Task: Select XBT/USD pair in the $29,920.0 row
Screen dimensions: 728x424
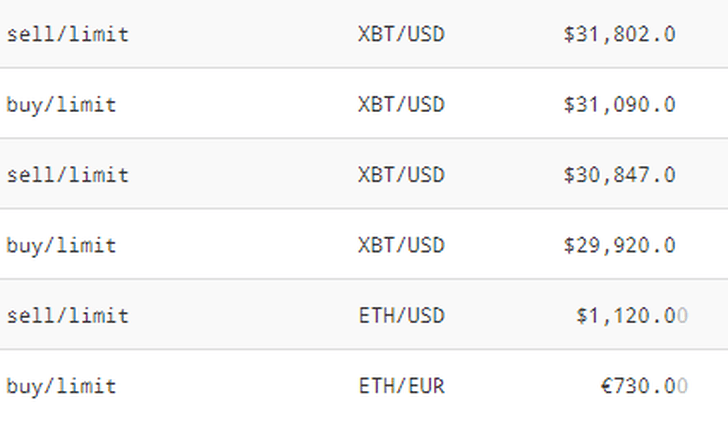Action: click(x=402, y=246)
